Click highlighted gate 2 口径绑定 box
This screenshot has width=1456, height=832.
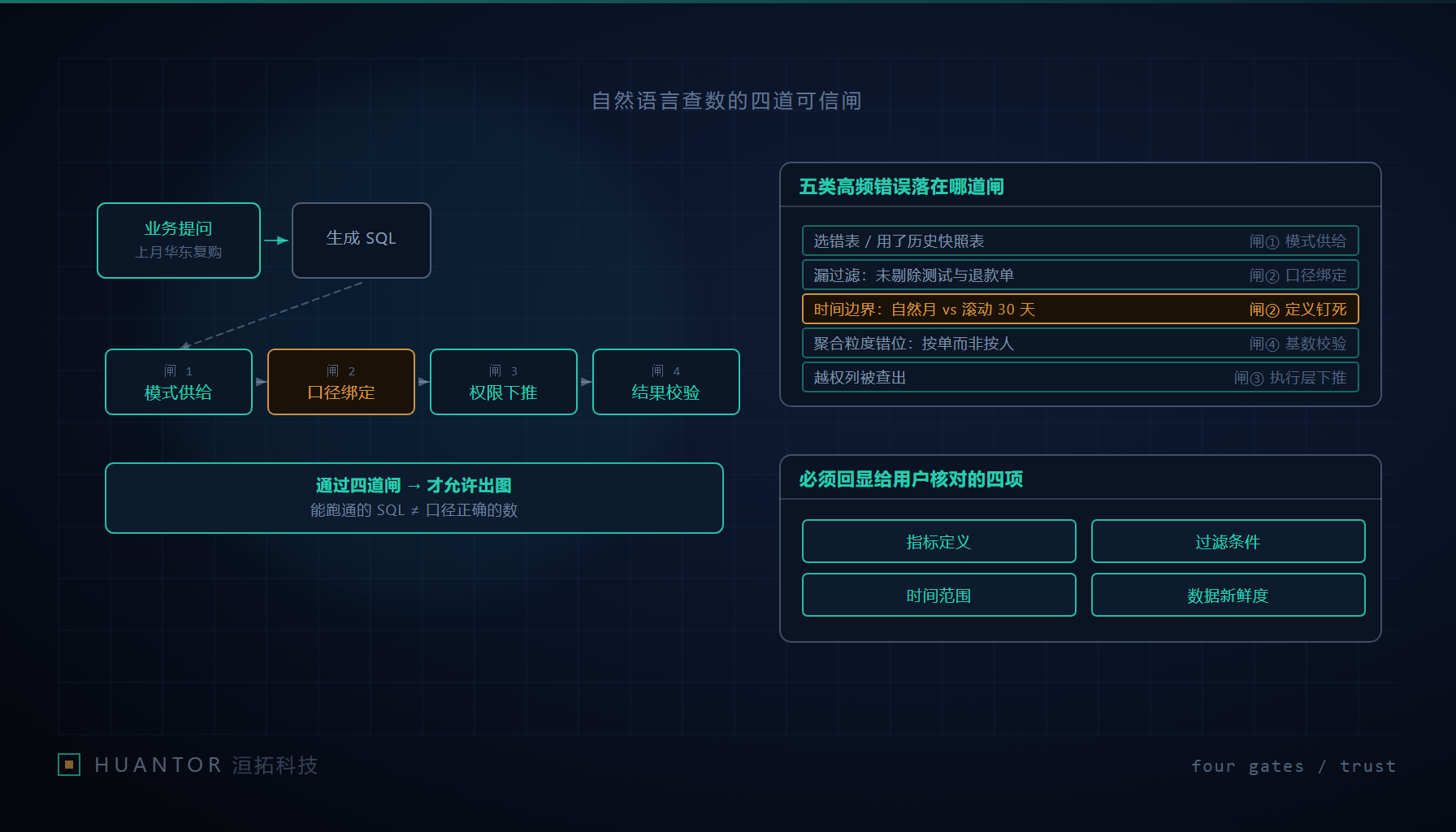(x=341, y=382)
